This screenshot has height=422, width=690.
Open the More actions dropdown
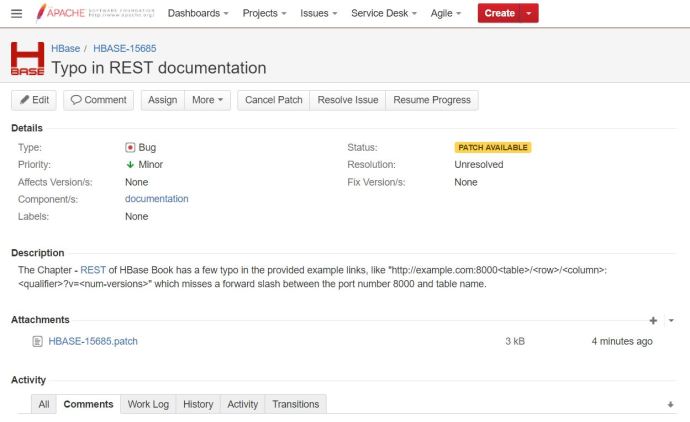click(209, 100)
